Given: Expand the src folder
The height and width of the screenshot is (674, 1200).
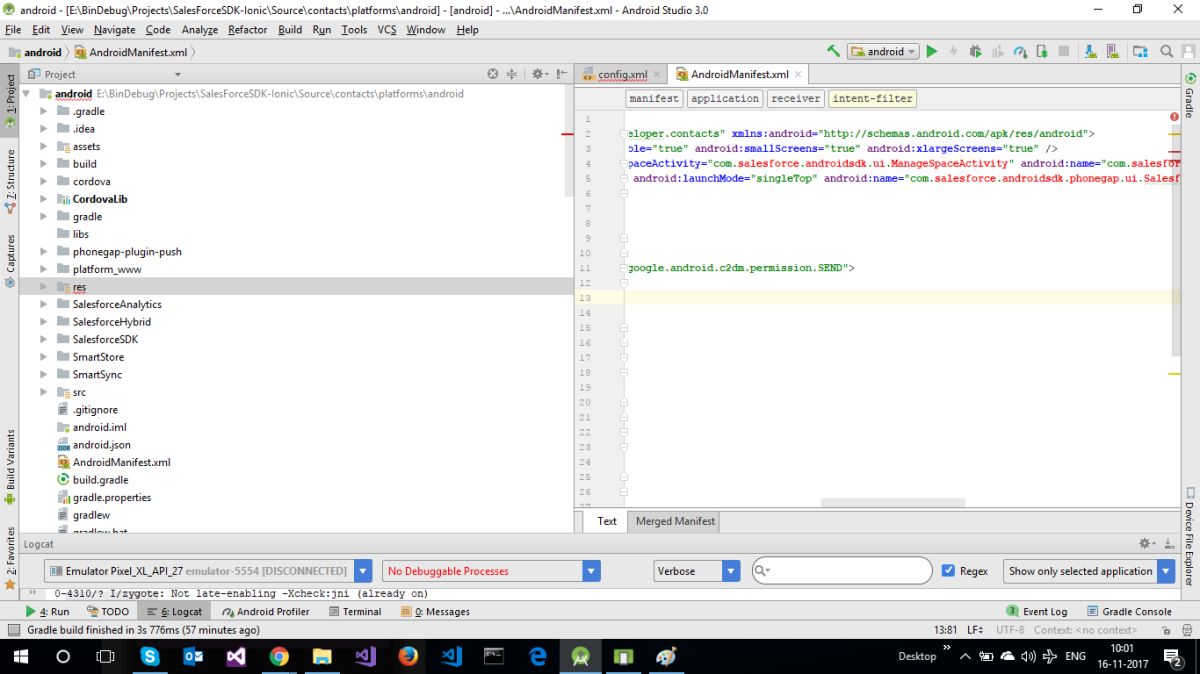Looking at the screenshot, I should click(43, 392).
